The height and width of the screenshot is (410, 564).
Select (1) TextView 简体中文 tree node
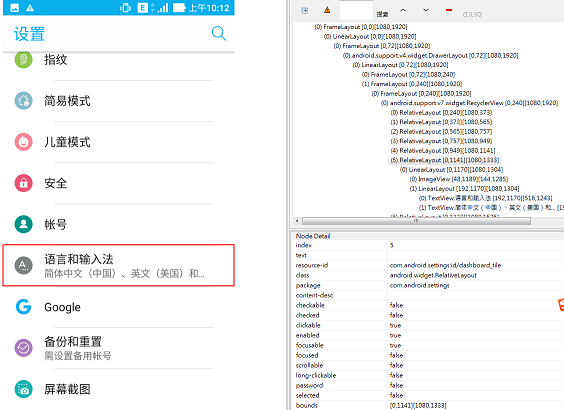491,208
